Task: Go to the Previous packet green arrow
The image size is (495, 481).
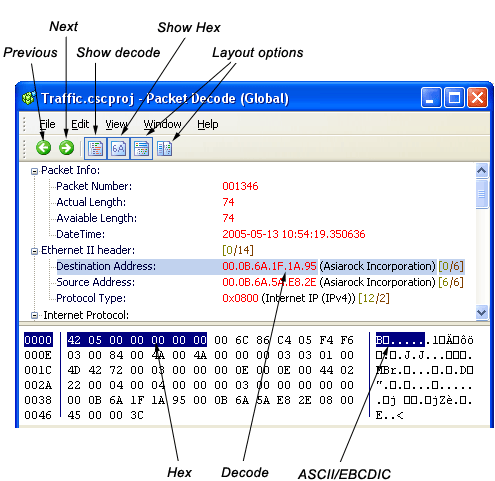Action: click(x=43, y=148)
